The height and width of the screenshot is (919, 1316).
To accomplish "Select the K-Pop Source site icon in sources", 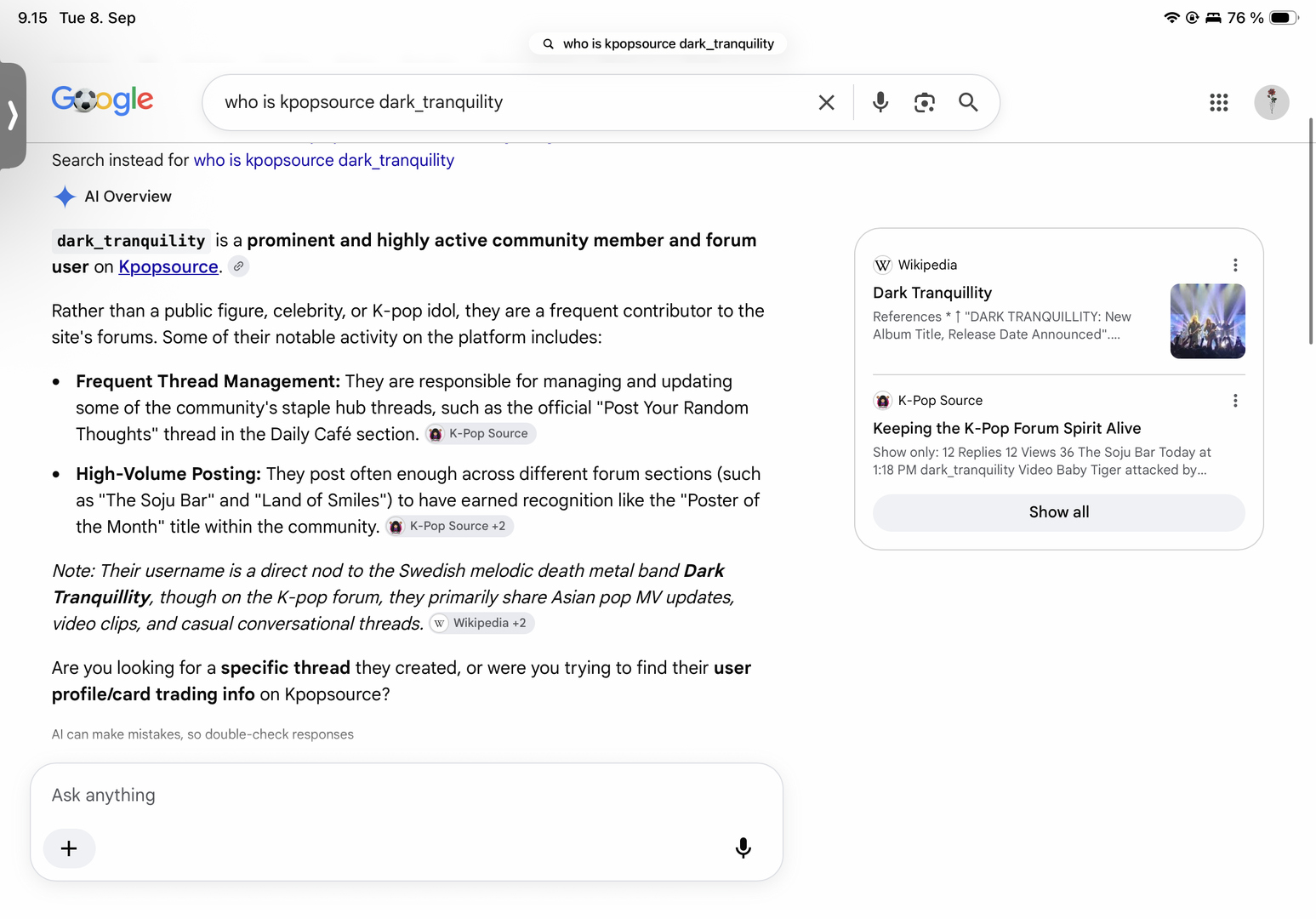I will 883,400.
